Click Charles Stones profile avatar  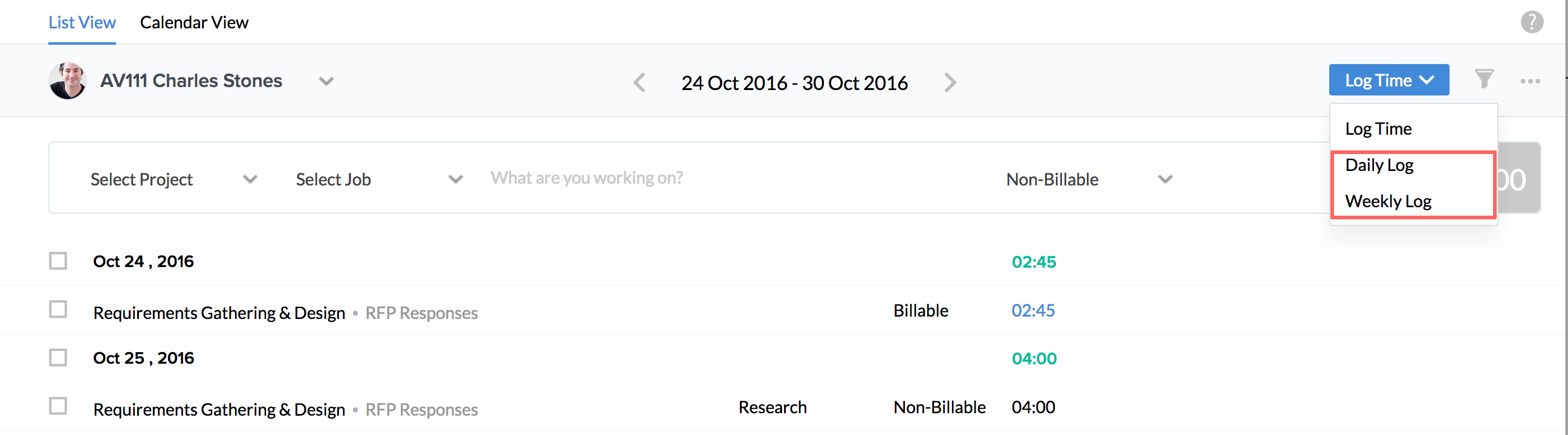68,80
